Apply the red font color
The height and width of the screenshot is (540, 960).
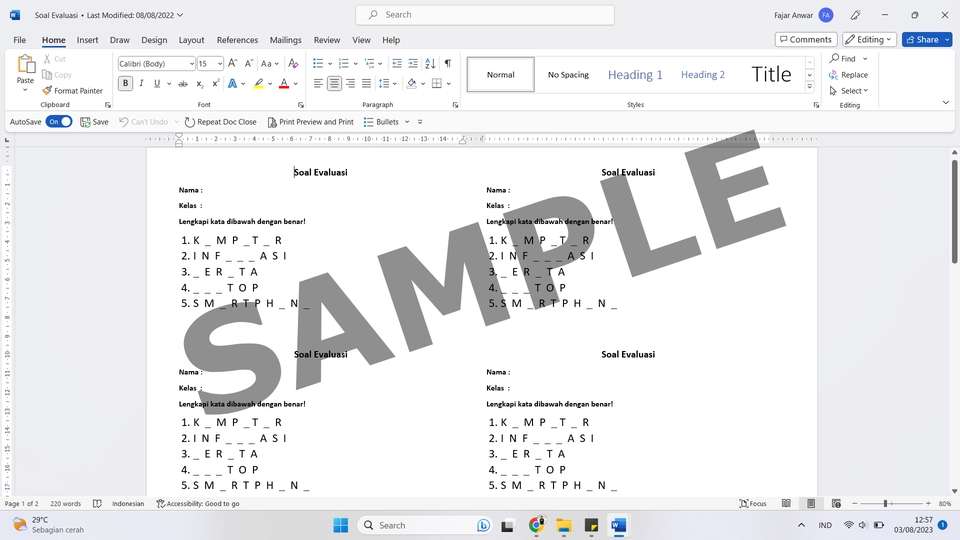pyautogui.click(x=284, y=84)
